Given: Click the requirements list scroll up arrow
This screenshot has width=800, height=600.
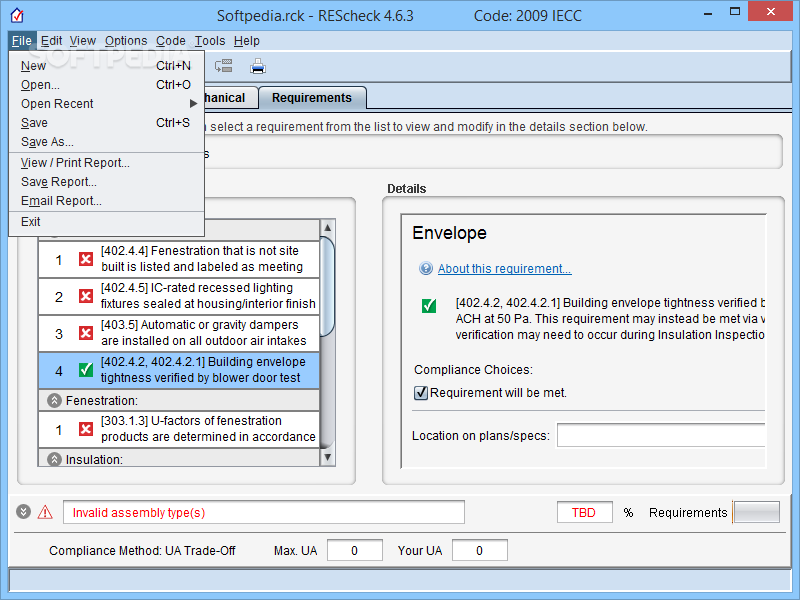Looking at the screenshot, I should point(328,228).
